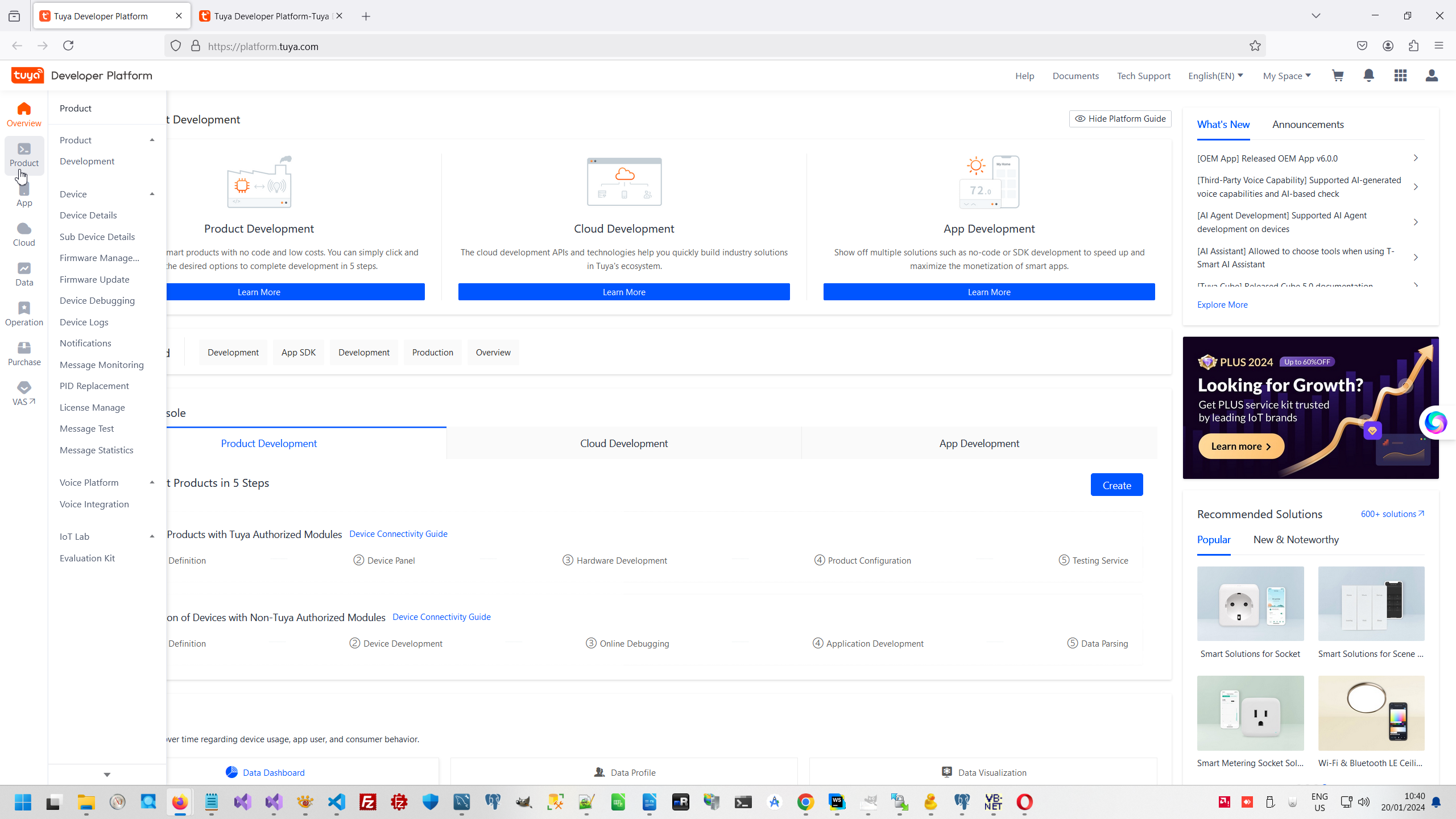Open the English(EN) language dropdown
Viewport: 1456px width, 819px height.
(x=1215, y=76)
